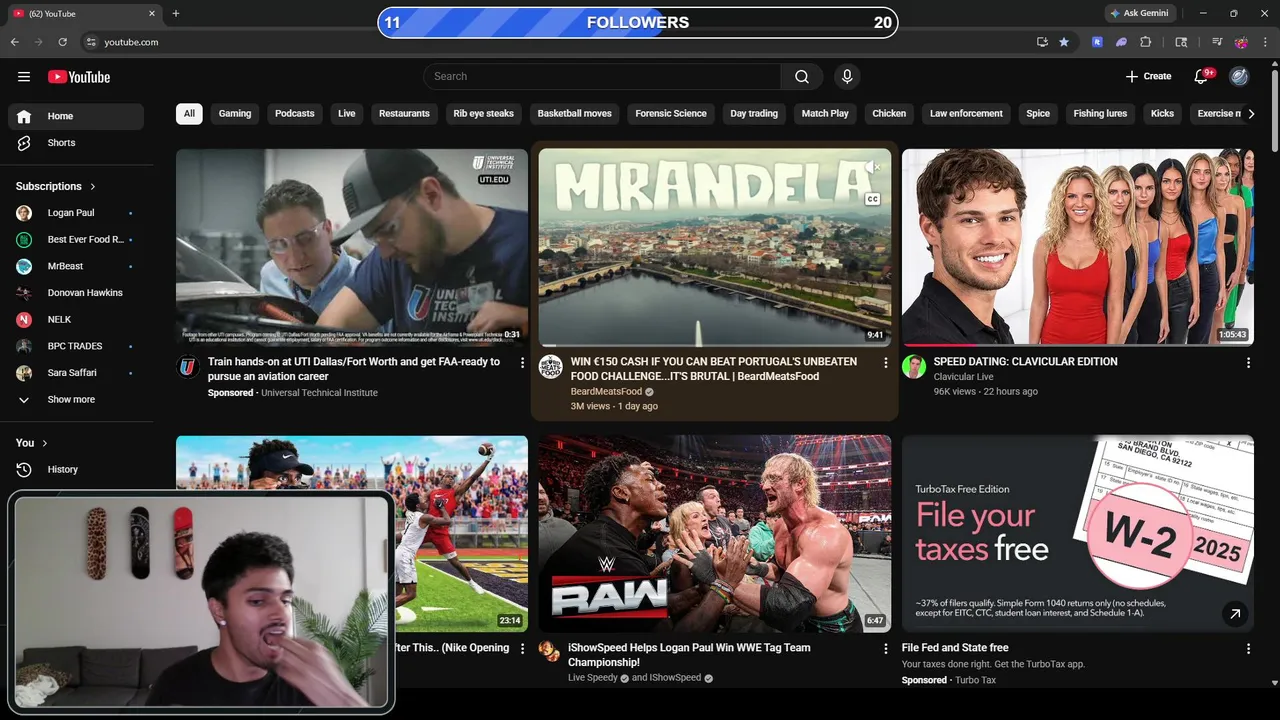Expand Show more subscriptions
This screenshot has width=1280, height=720.
[x=76, y=399]
